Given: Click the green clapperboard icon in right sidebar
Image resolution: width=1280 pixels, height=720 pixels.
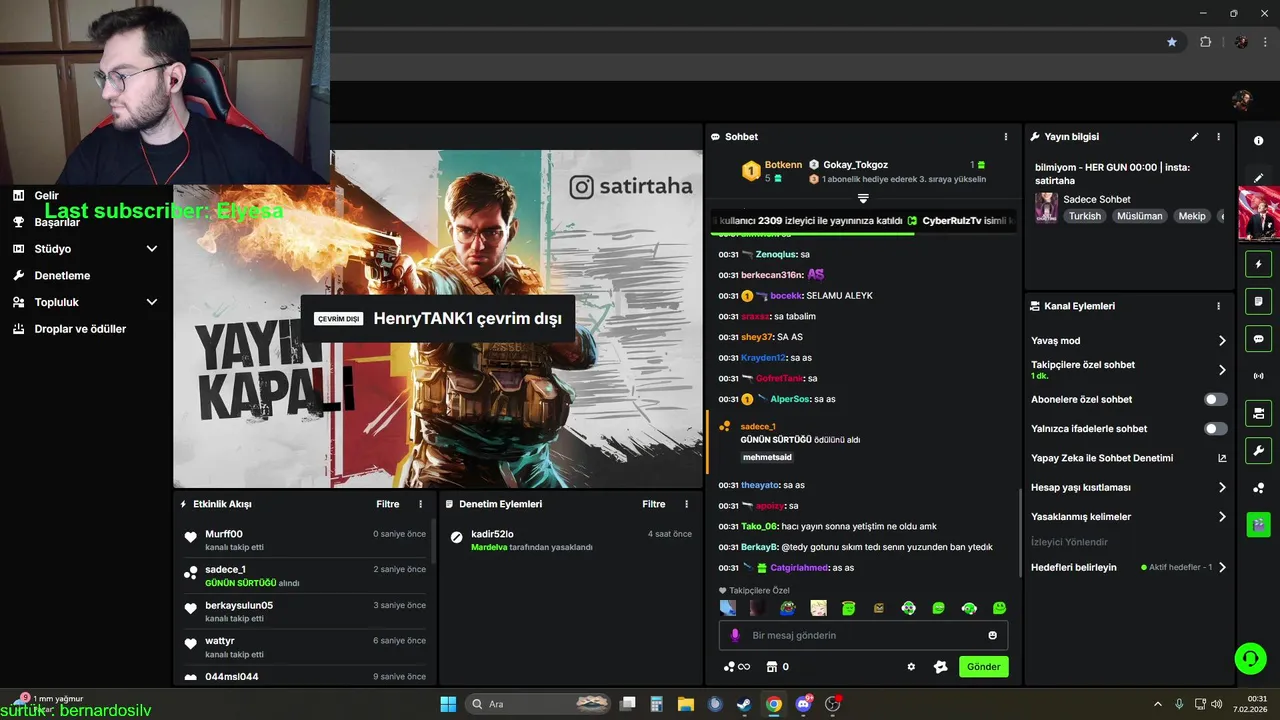Looking at the screenshot, I should click(x=1258, y=524).
